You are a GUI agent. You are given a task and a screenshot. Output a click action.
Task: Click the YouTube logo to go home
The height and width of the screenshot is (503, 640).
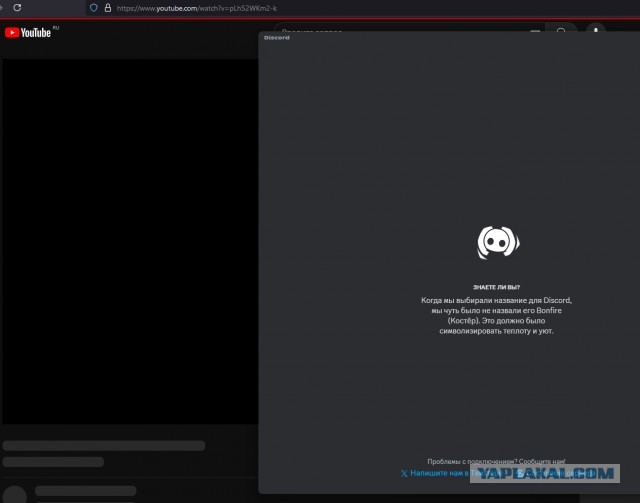[x=28, y=32]
